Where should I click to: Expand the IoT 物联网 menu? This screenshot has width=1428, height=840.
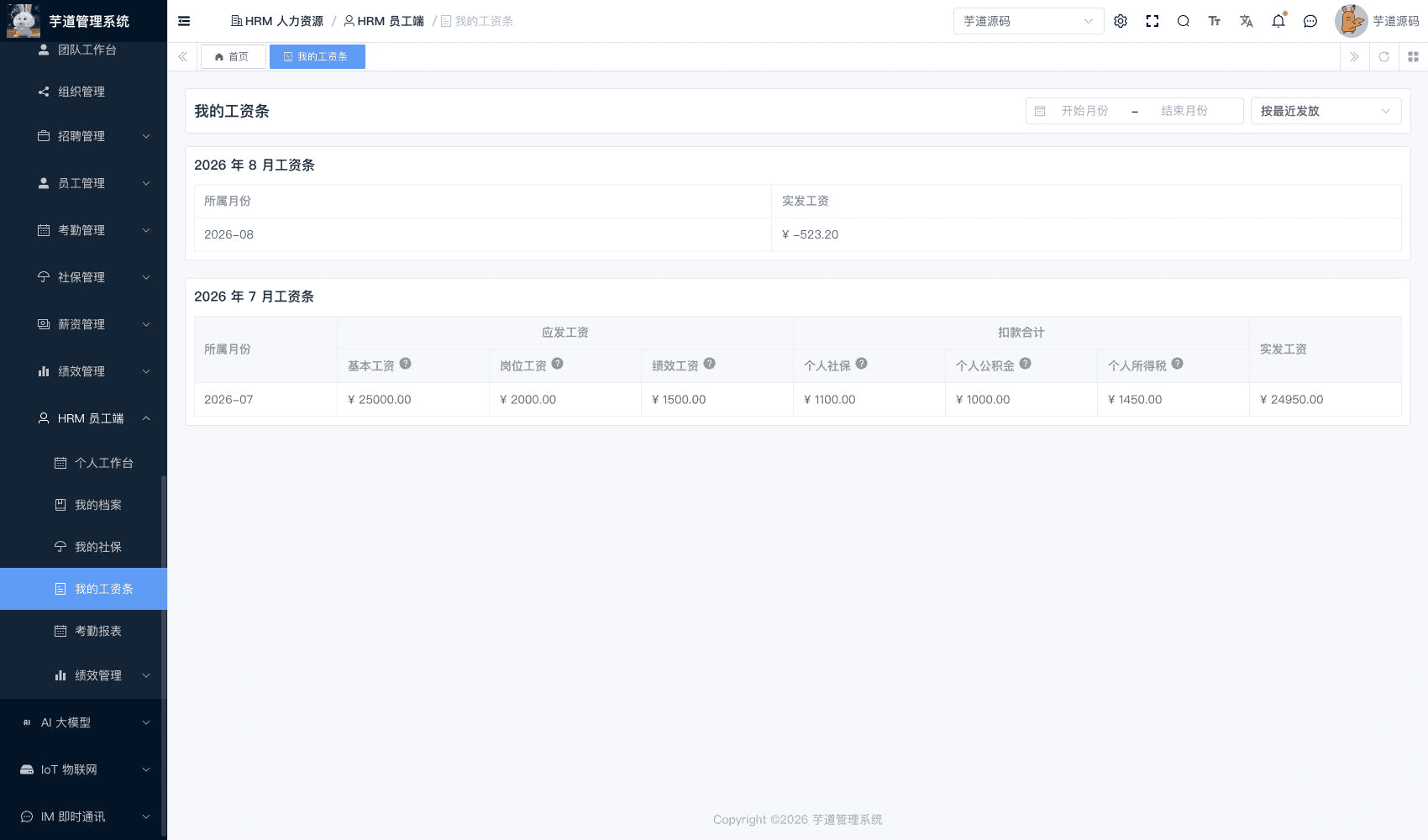[x=83, y=769]
